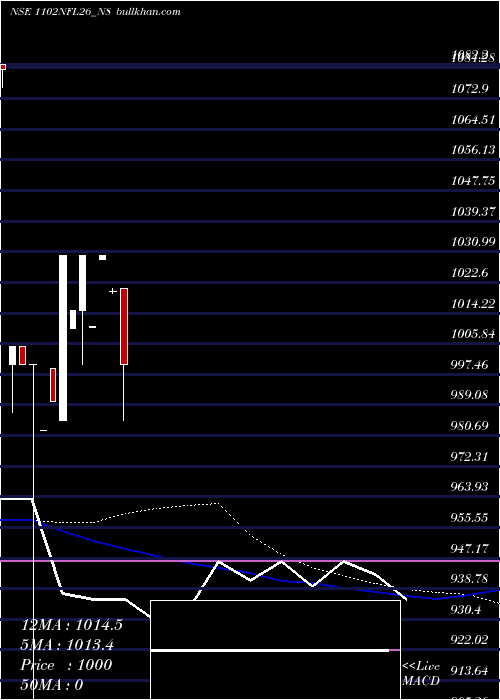
Task: Click the 1056.13 price axis label
Action: [473, 150]
